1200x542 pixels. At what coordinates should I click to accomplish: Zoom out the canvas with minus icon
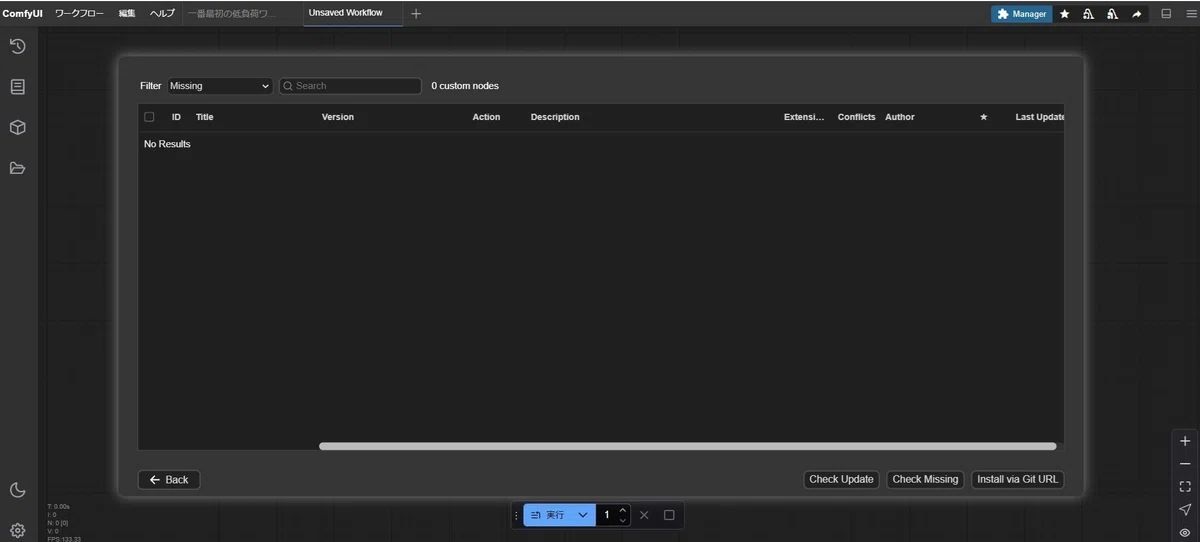[1185, 464]
